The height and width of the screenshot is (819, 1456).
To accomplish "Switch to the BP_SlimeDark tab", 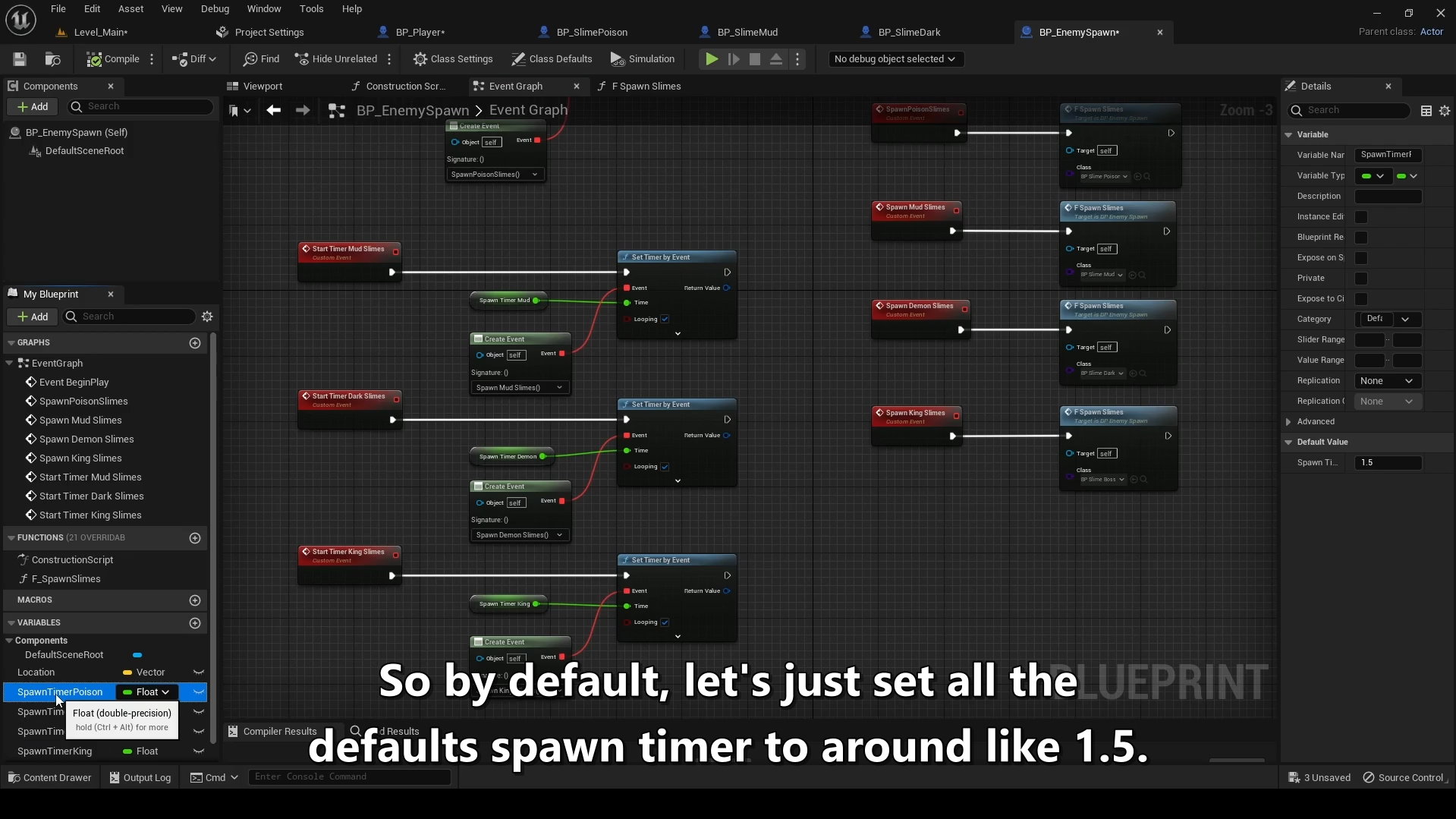I will pyautogui.click(x=908, y=32).
